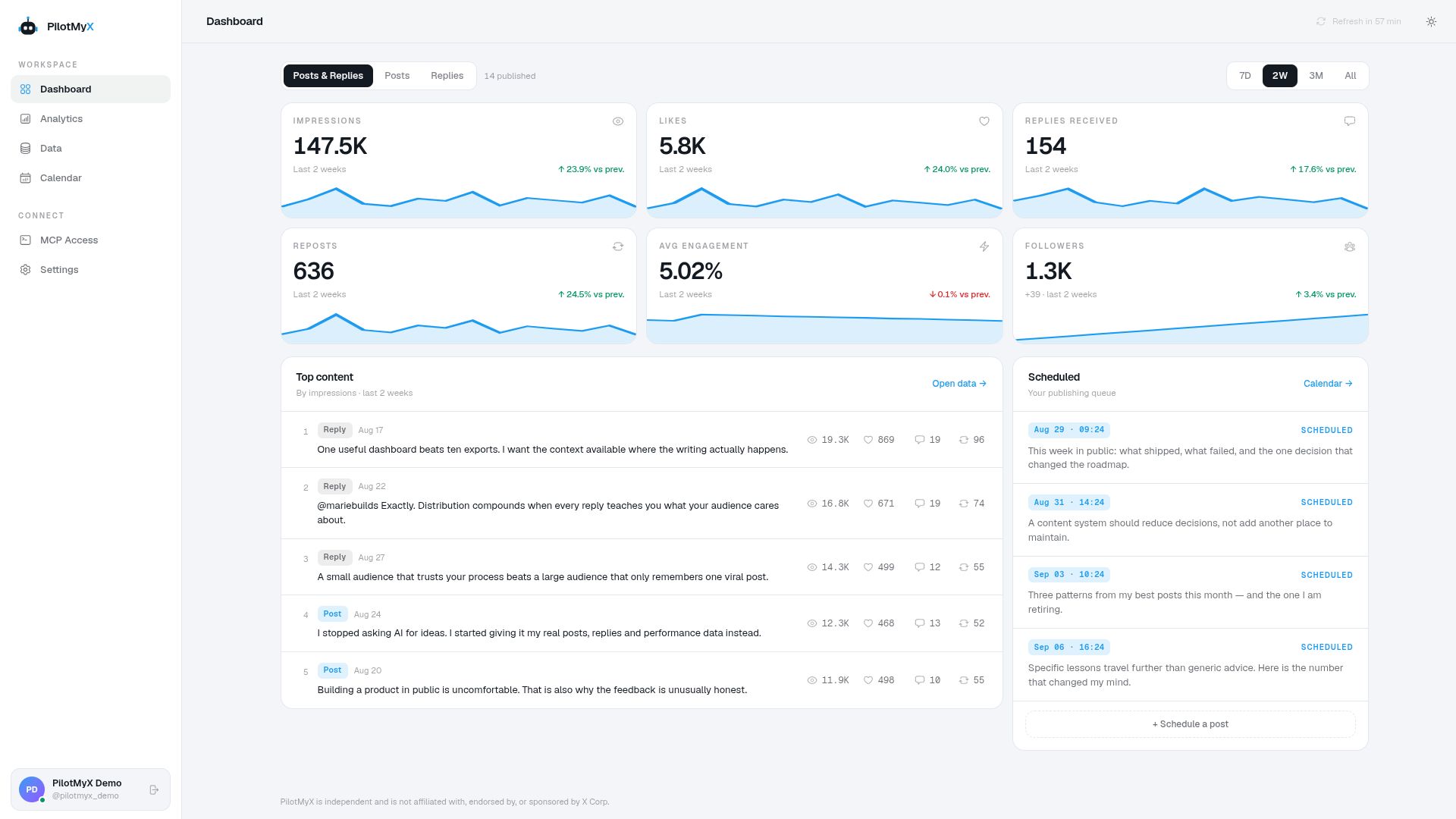Click the heart icon on Likes card
This screenshot has height=819, width=1456.
[984, 121]
